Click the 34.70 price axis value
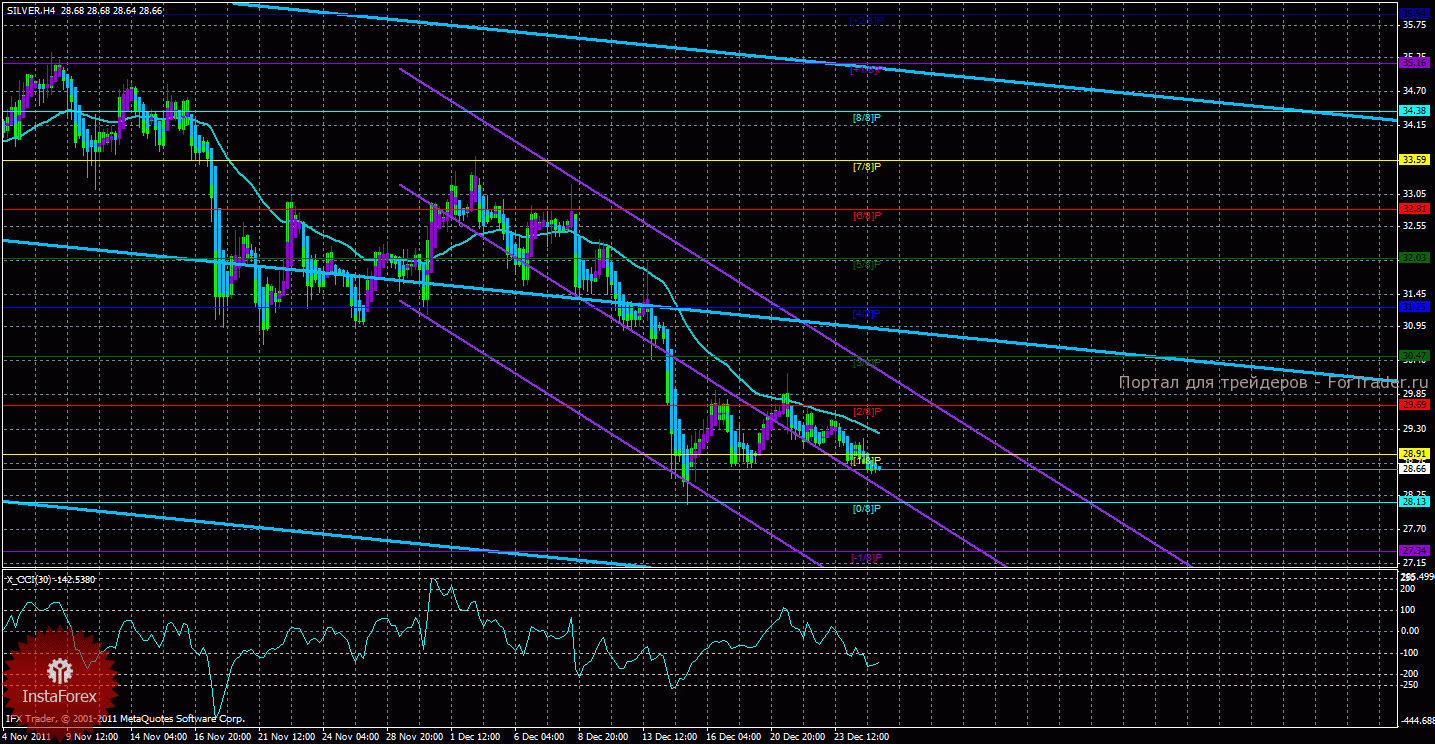This screenshot has width=1435, height=744. 1414,90
